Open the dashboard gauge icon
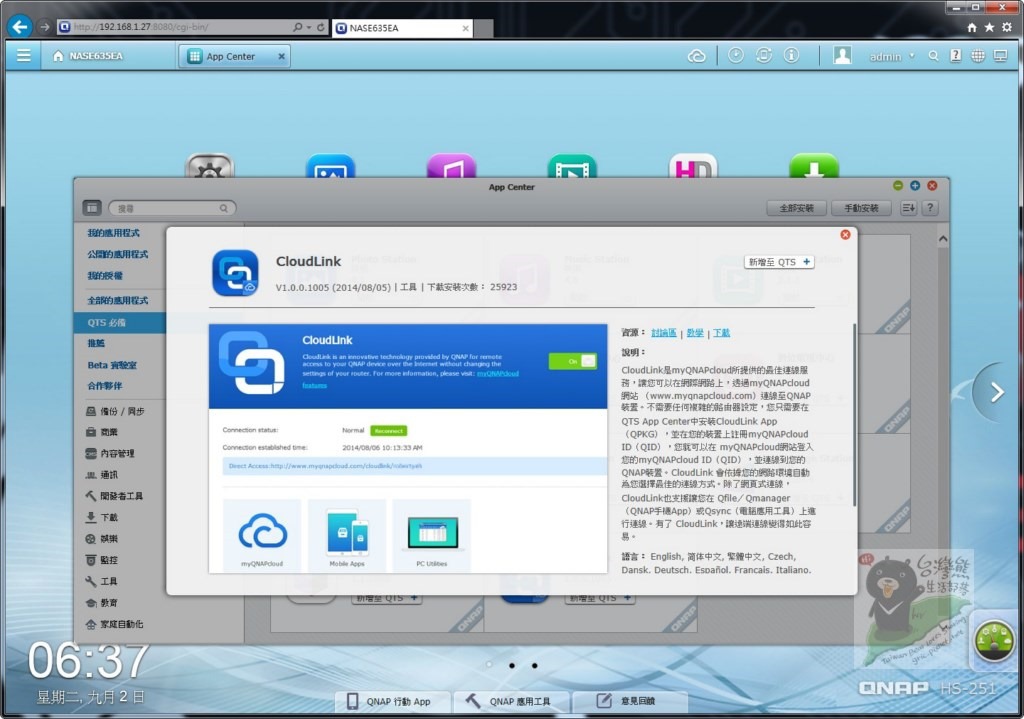 pyautogui.click(x=993, y=641)
